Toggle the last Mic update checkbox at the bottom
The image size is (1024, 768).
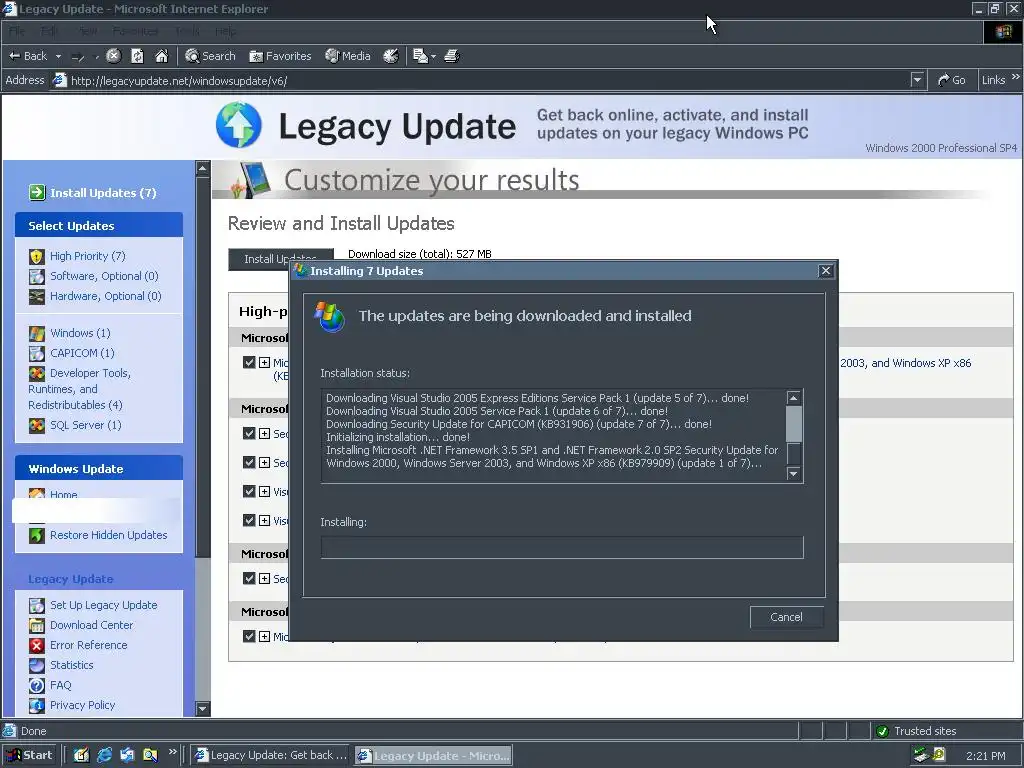[x=249, y=636]
